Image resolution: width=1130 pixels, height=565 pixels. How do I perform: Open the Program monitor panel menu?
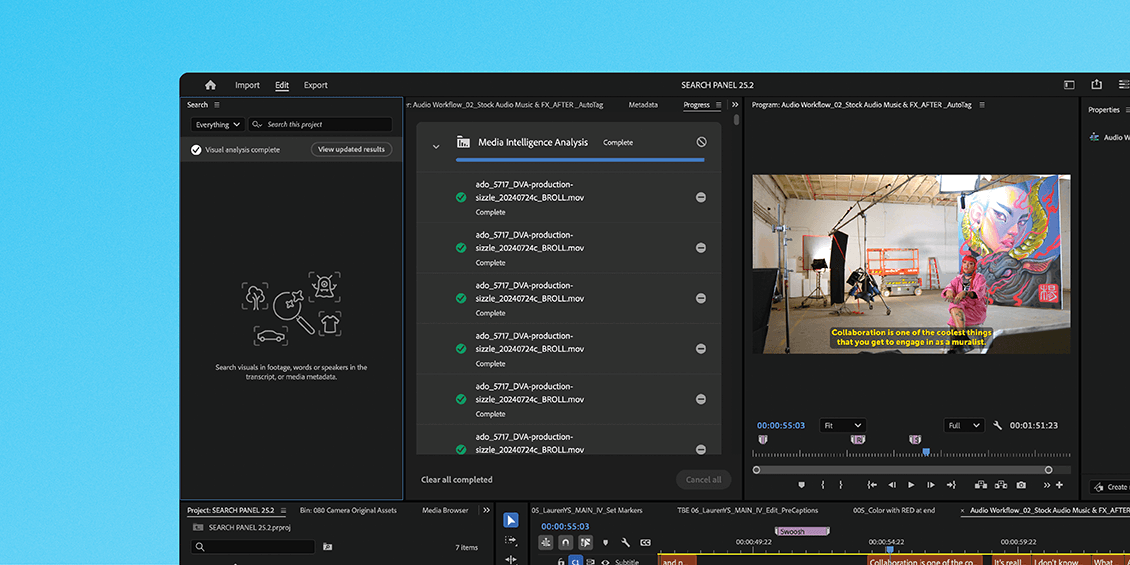tap(982, 104)
